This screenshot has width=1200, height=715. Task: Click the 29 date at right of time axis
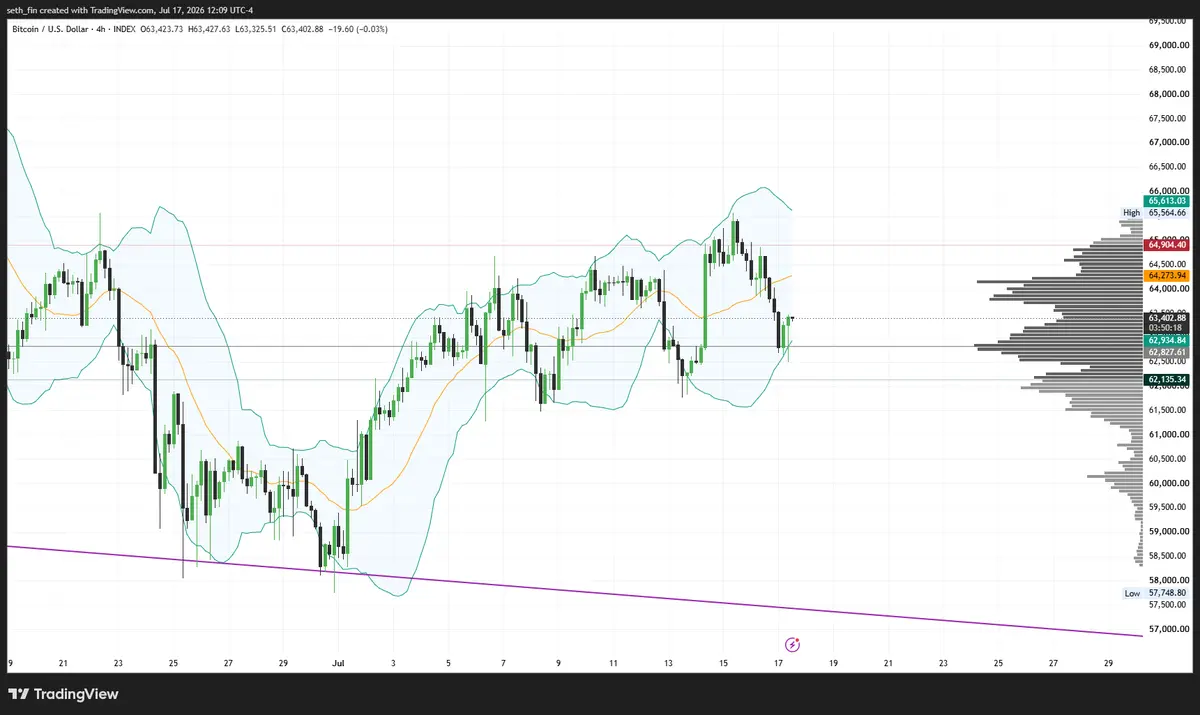(x=1108, y=662)
